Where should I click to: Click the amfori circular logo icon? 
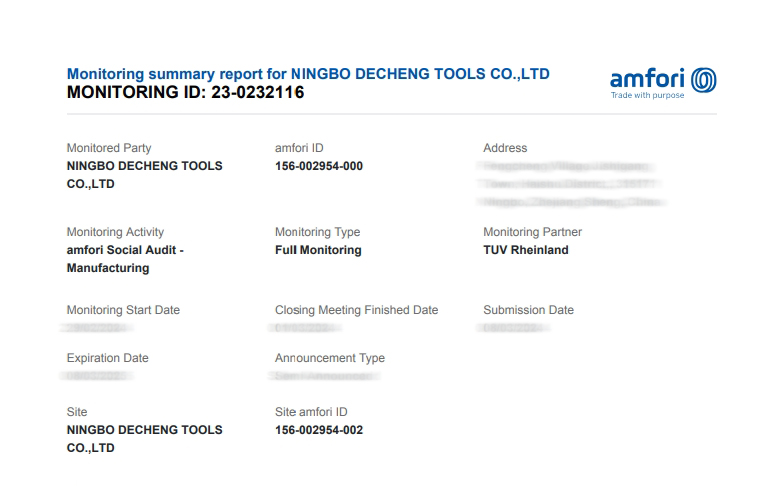tap(704, 80)
